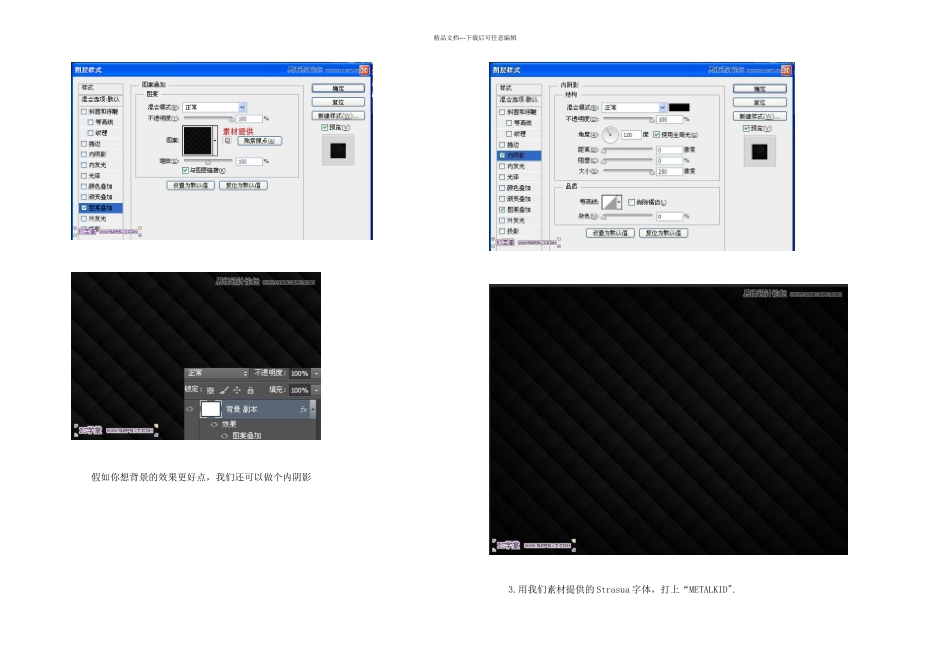Check 内阴影 checkbox in left pattern dialog
Image resolution: width=950 pixels, height=672 pixels.
pos(84,154)
